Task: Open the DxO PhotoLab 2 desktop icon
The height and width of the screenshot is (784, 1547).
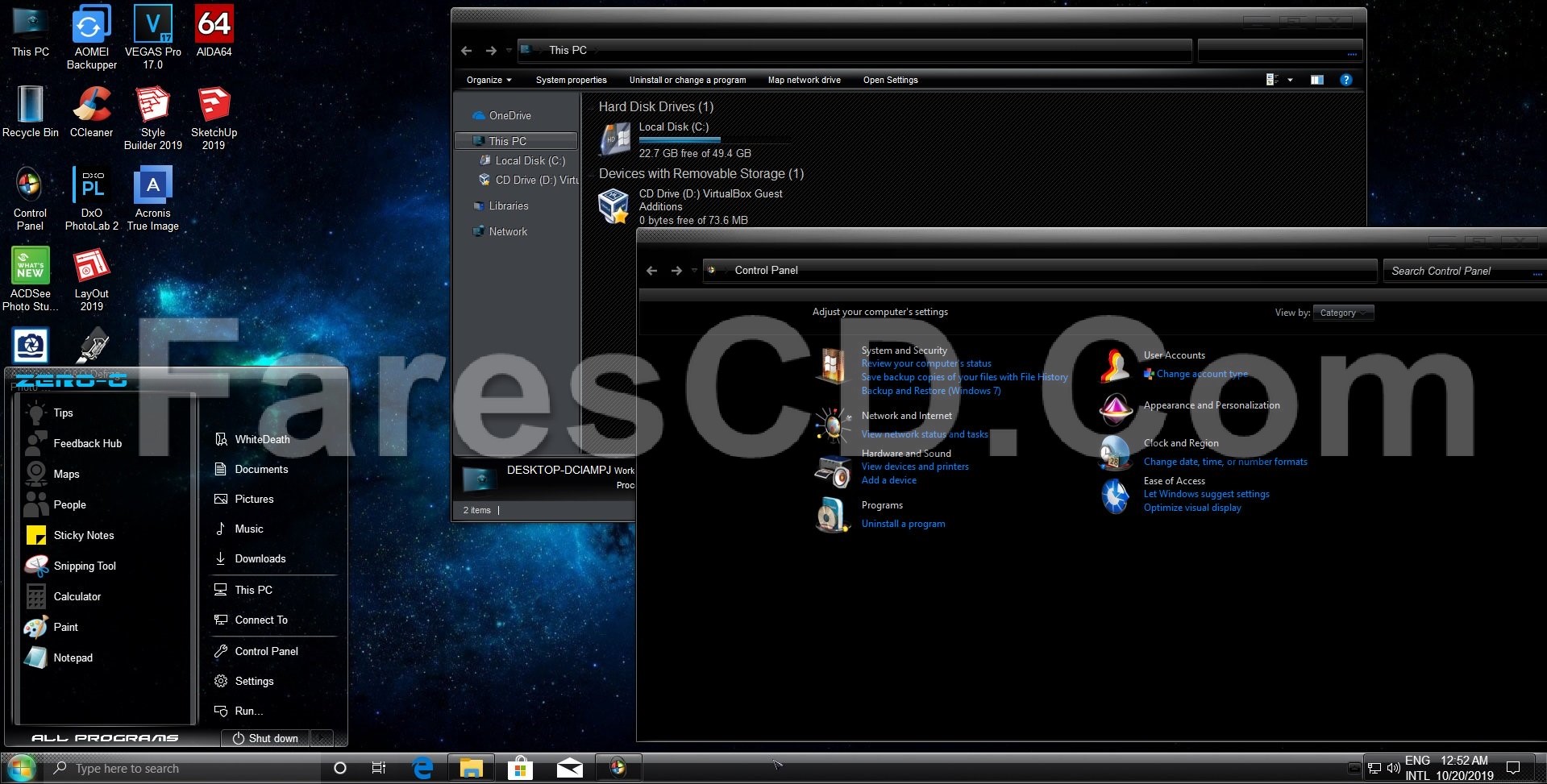Action: tap(91, 198)
